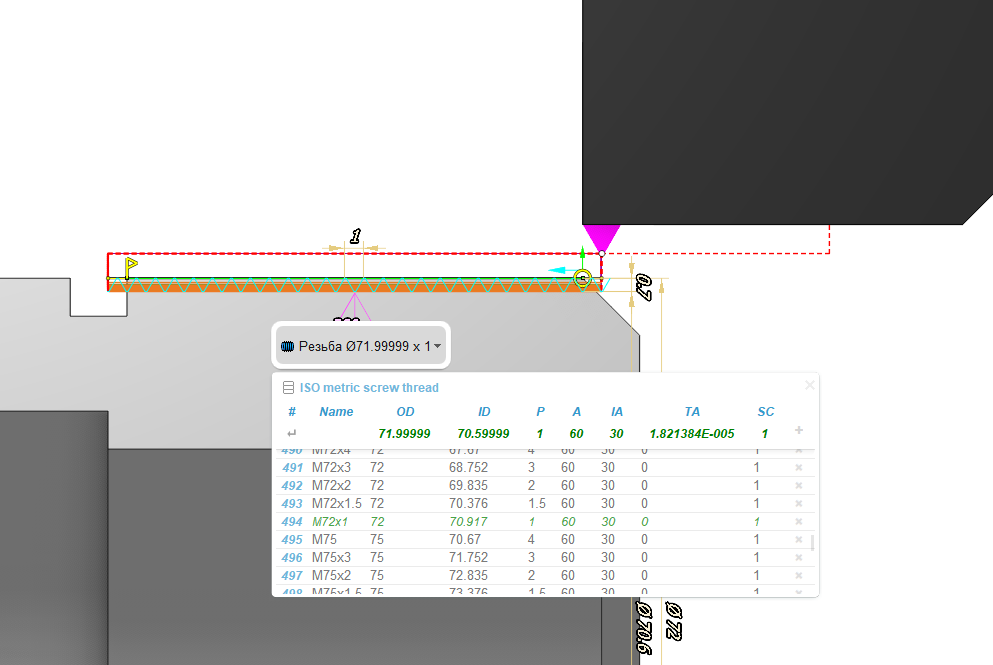Click the magenta threading tool insert tip
This screenshot has height=665, width=993.
[x=601, y=238]
